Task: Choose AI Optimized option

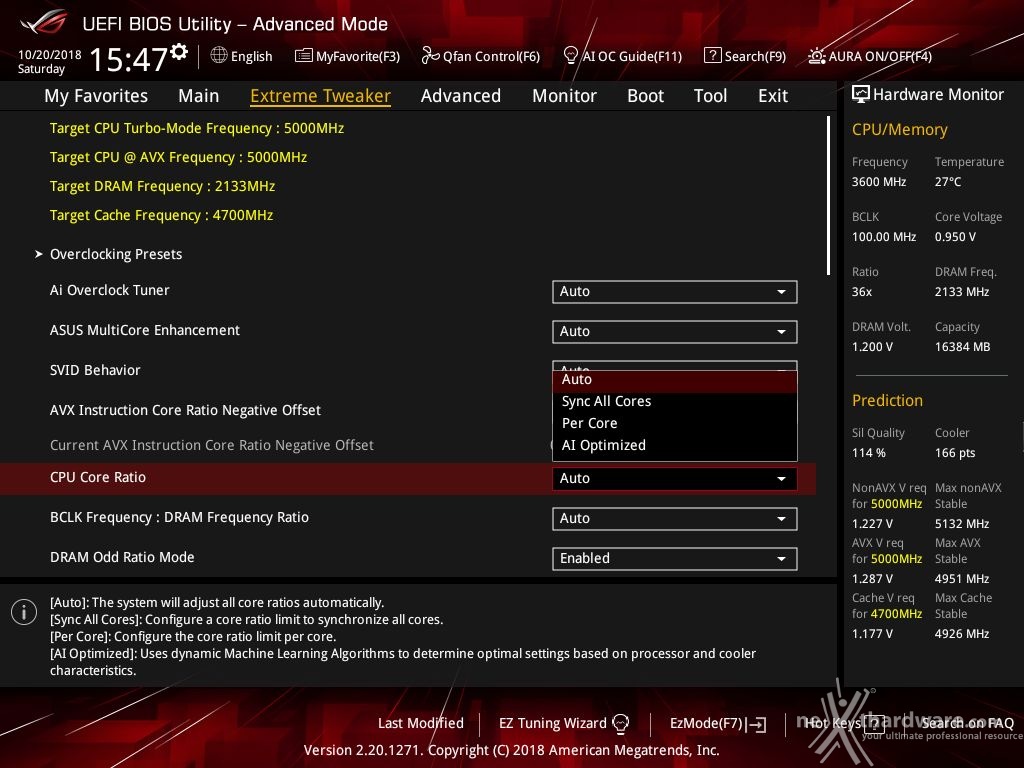Action: coord(675,445)
